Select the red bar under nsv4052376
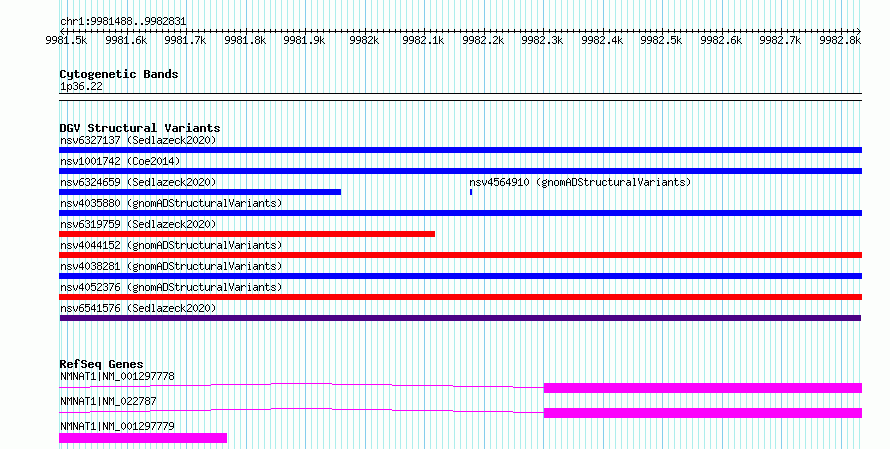Viewport: 890px width, 449px height. click(x=460, y=297)
